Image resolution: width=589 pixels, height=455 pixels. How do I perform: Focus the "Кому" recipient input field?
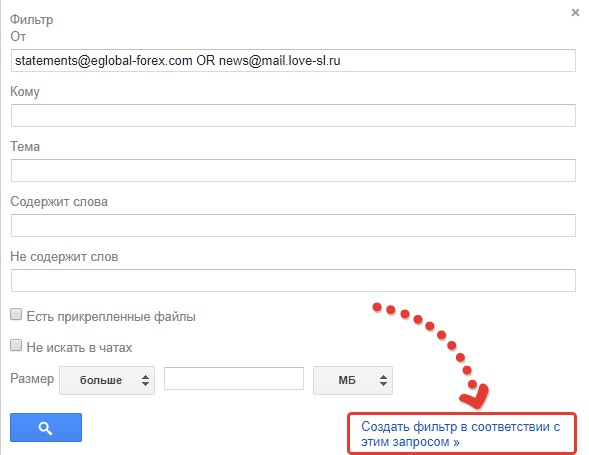293,115
